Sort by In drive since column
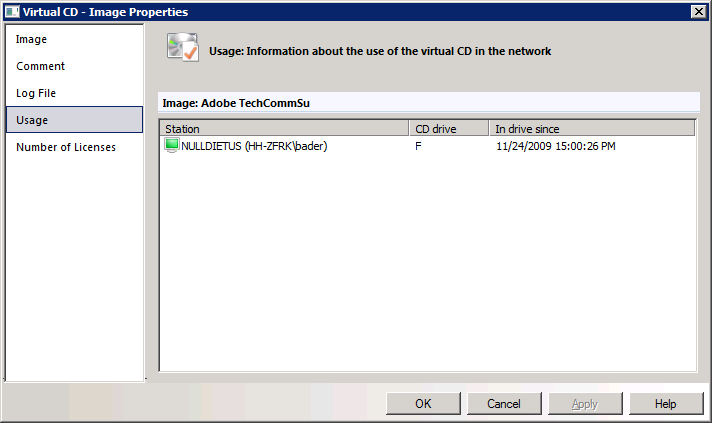This screenshot has height=423, width=712. [592, 129]
